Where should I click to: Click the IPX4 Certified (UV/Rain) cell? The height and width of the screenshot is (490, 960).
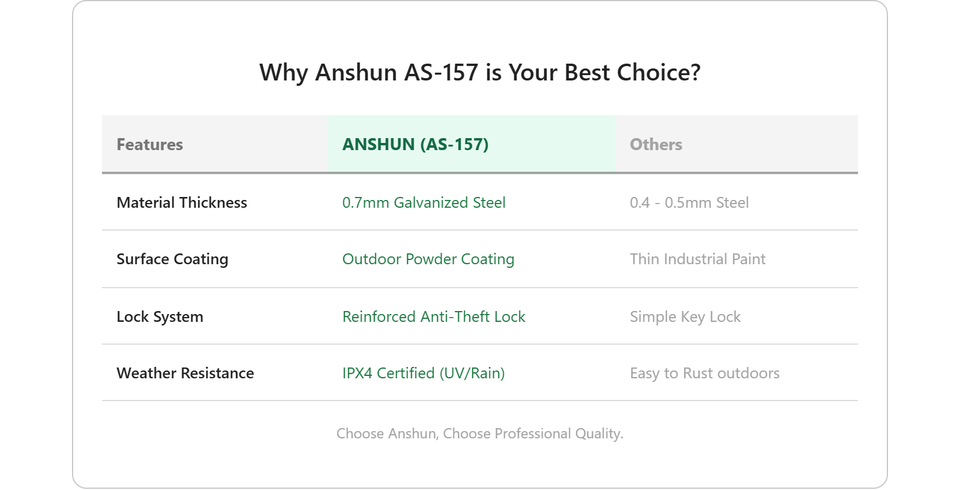423,373
